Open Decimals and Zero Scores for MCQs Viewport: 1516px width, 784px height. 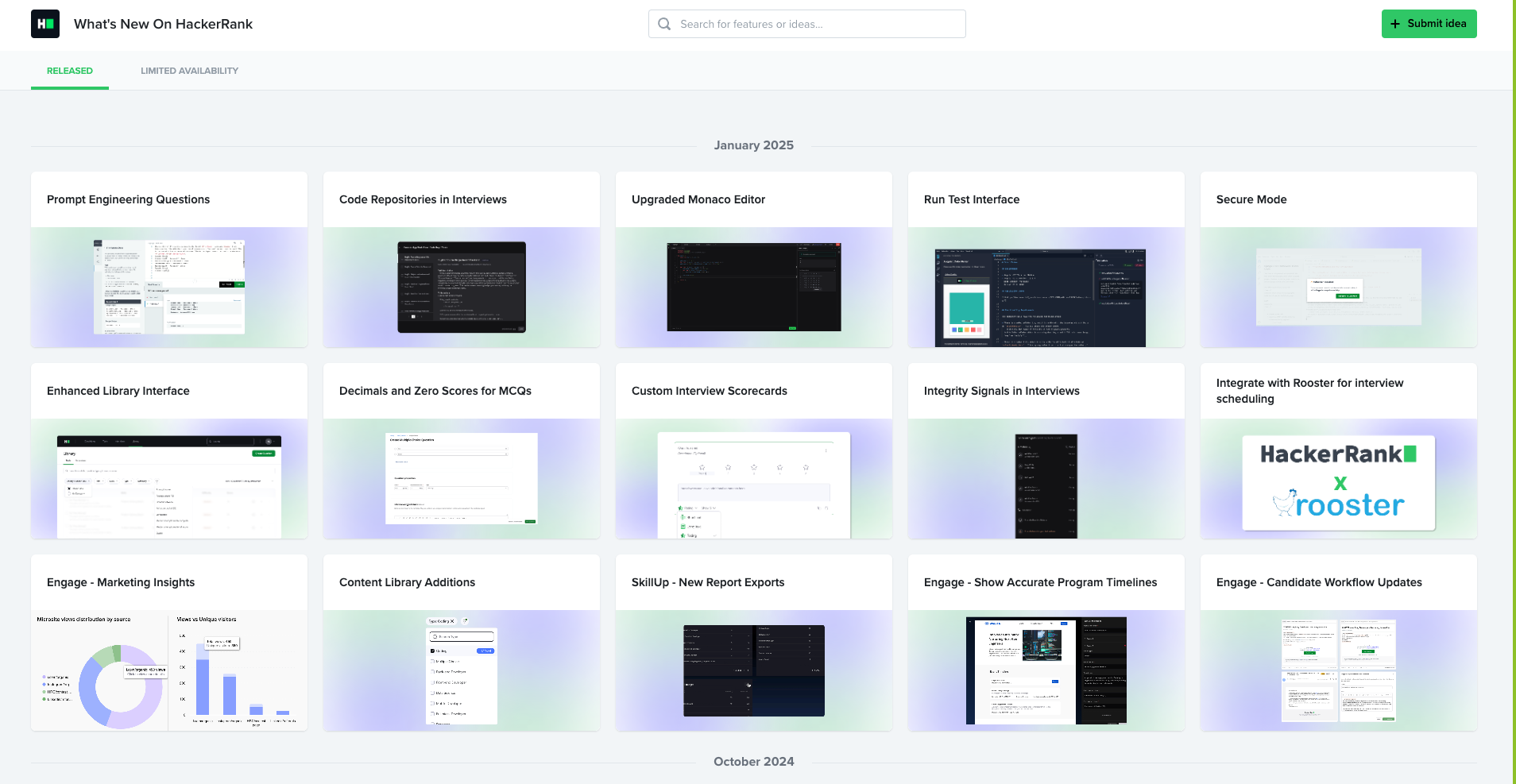click(435, 391)
